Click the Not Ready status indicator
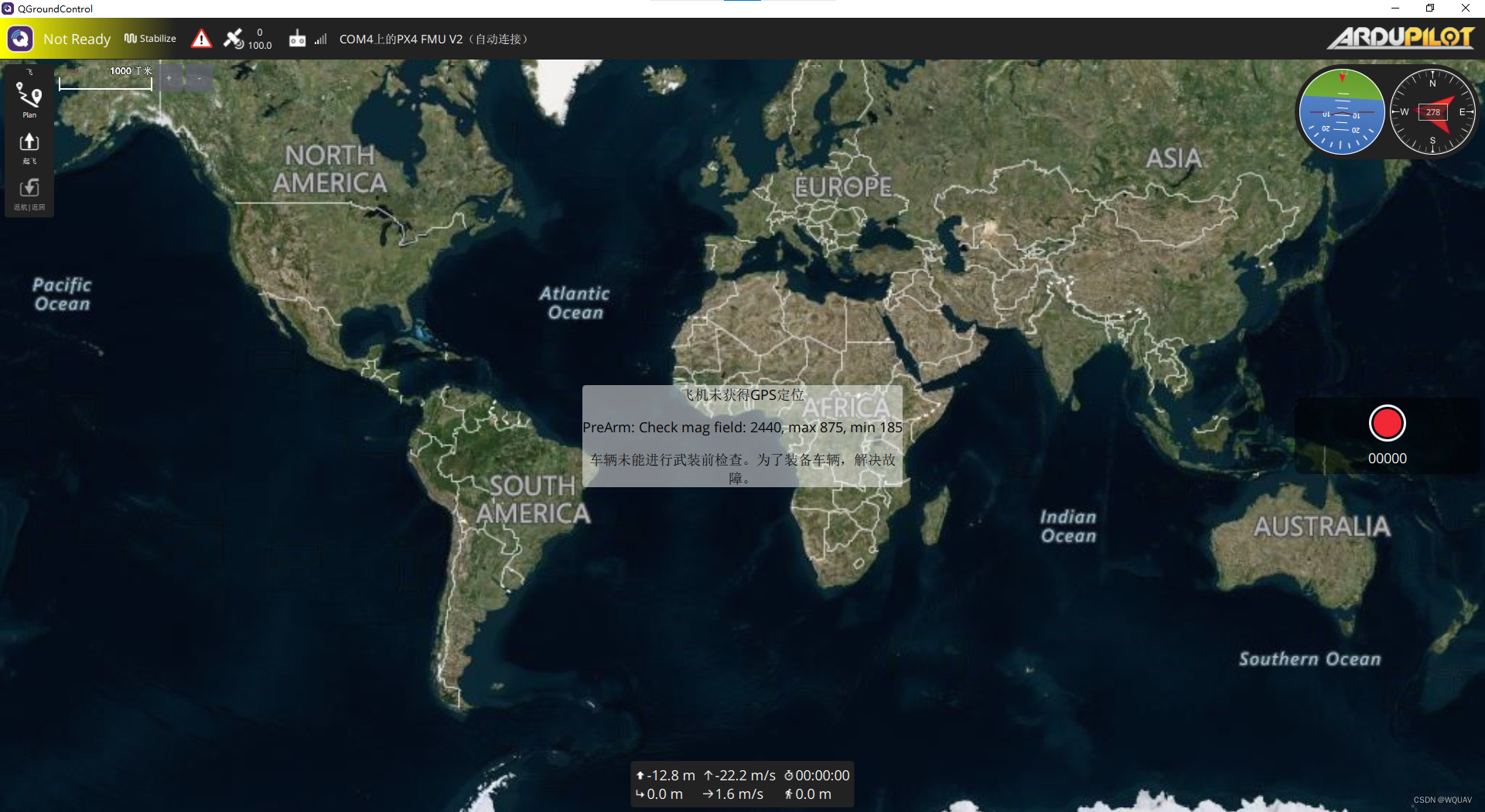This screenshot has height=812, width=1485. click(77, 39)
